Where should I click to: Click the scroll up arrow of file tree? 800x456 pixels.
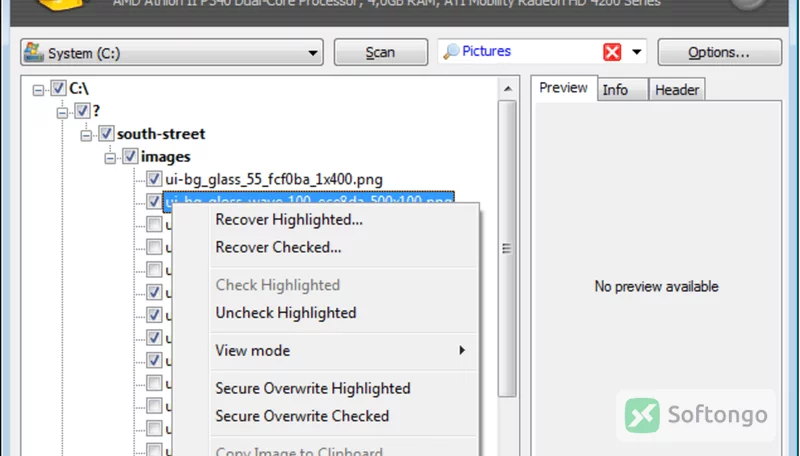coord(508,89)
